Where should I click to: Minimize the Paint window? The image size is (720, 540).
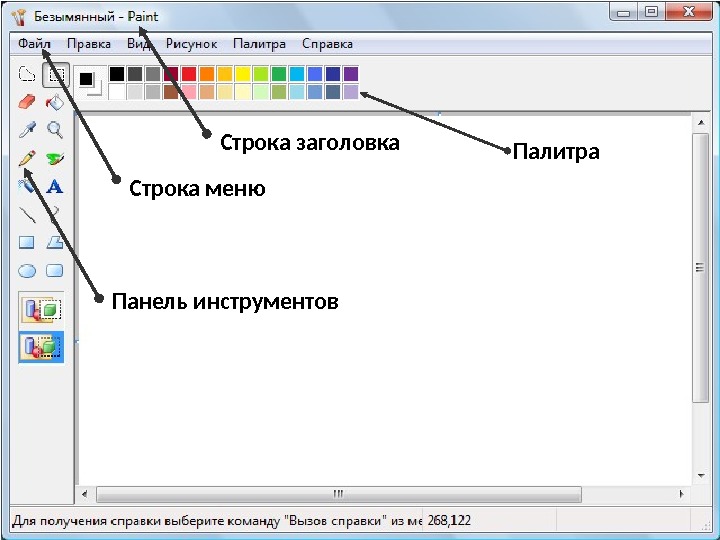(x=624, y=12)
